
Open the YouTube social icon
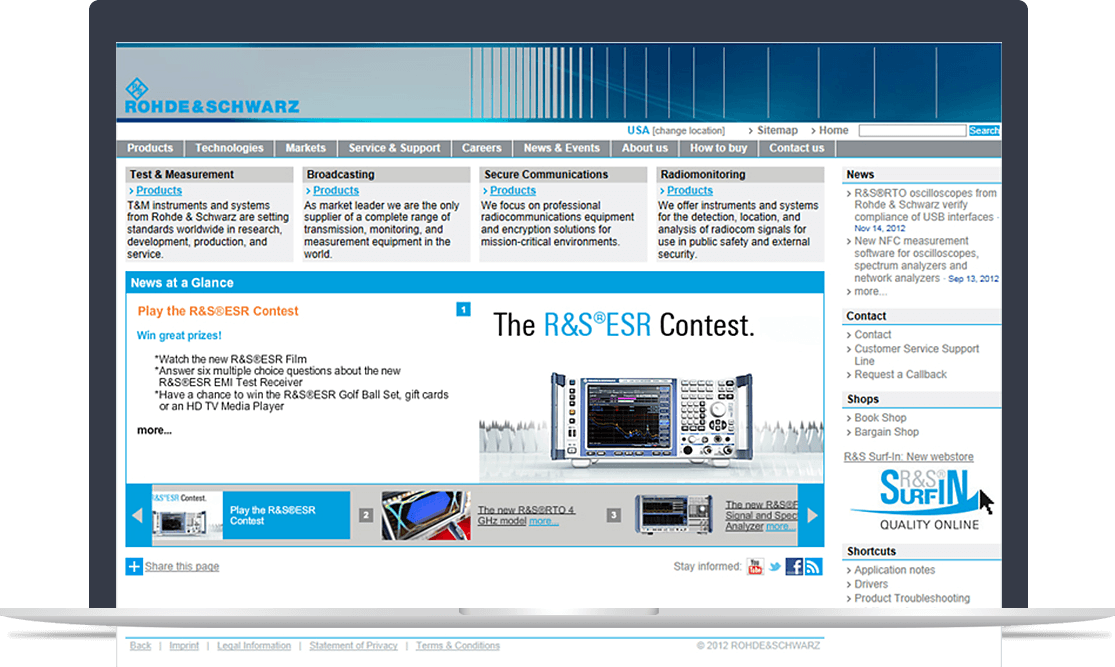pos(755,567)
